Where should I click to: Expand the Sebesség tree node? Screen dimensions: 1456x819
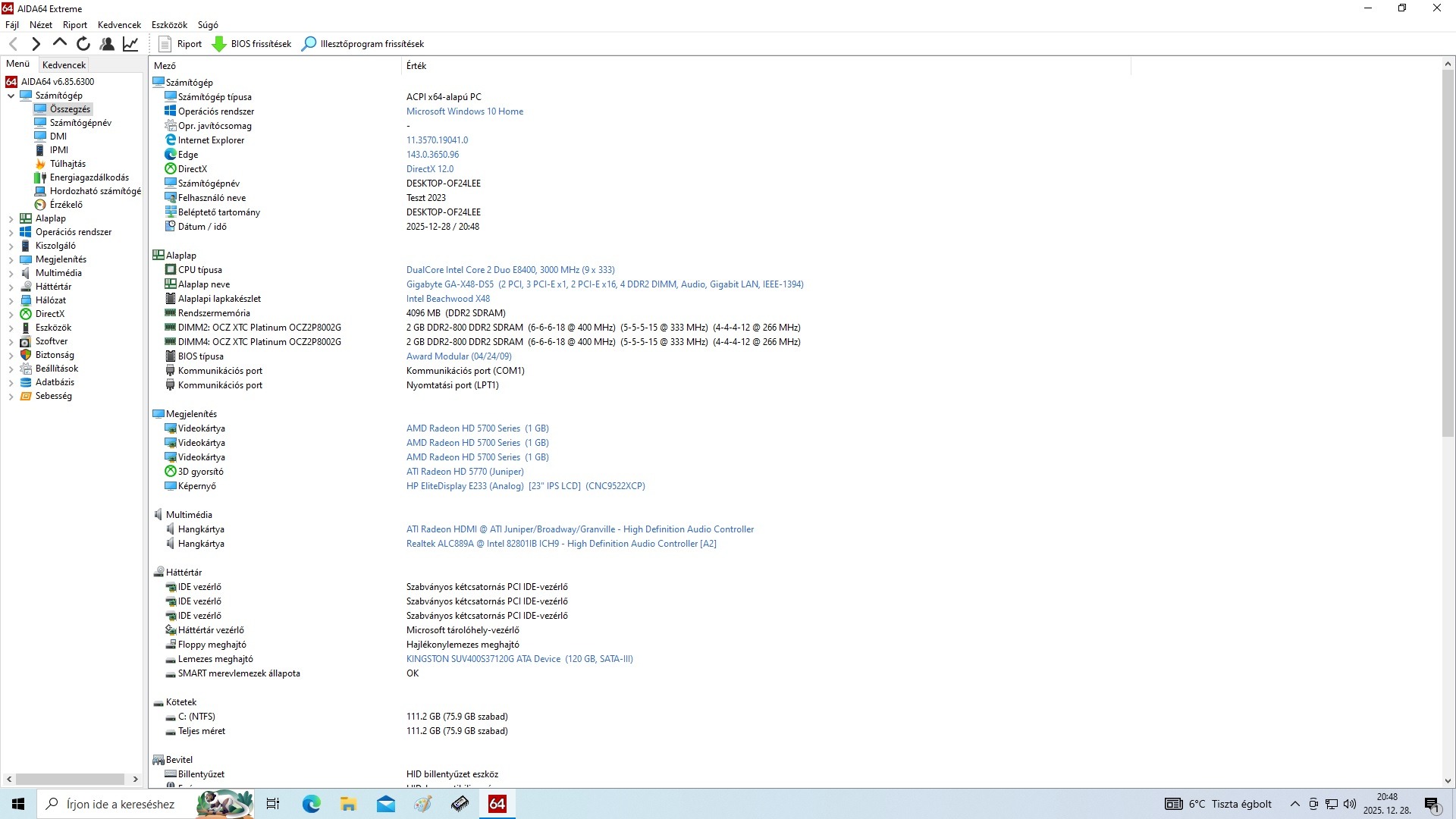(11, 396)
